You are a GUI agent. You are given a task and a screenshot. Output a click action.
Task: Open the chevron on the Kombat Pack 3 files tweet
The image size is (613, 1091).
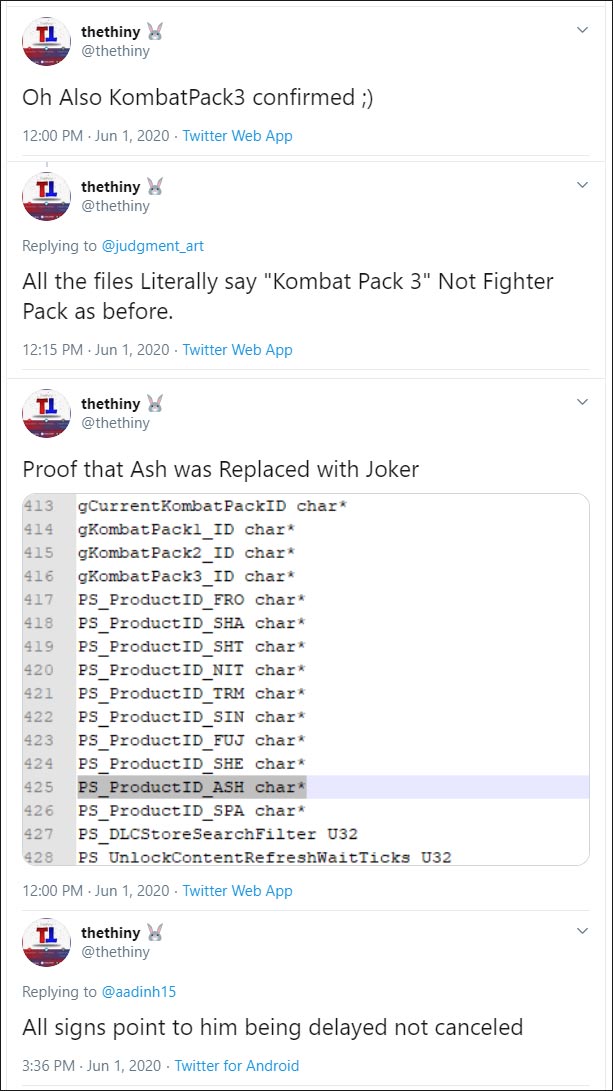582,185
